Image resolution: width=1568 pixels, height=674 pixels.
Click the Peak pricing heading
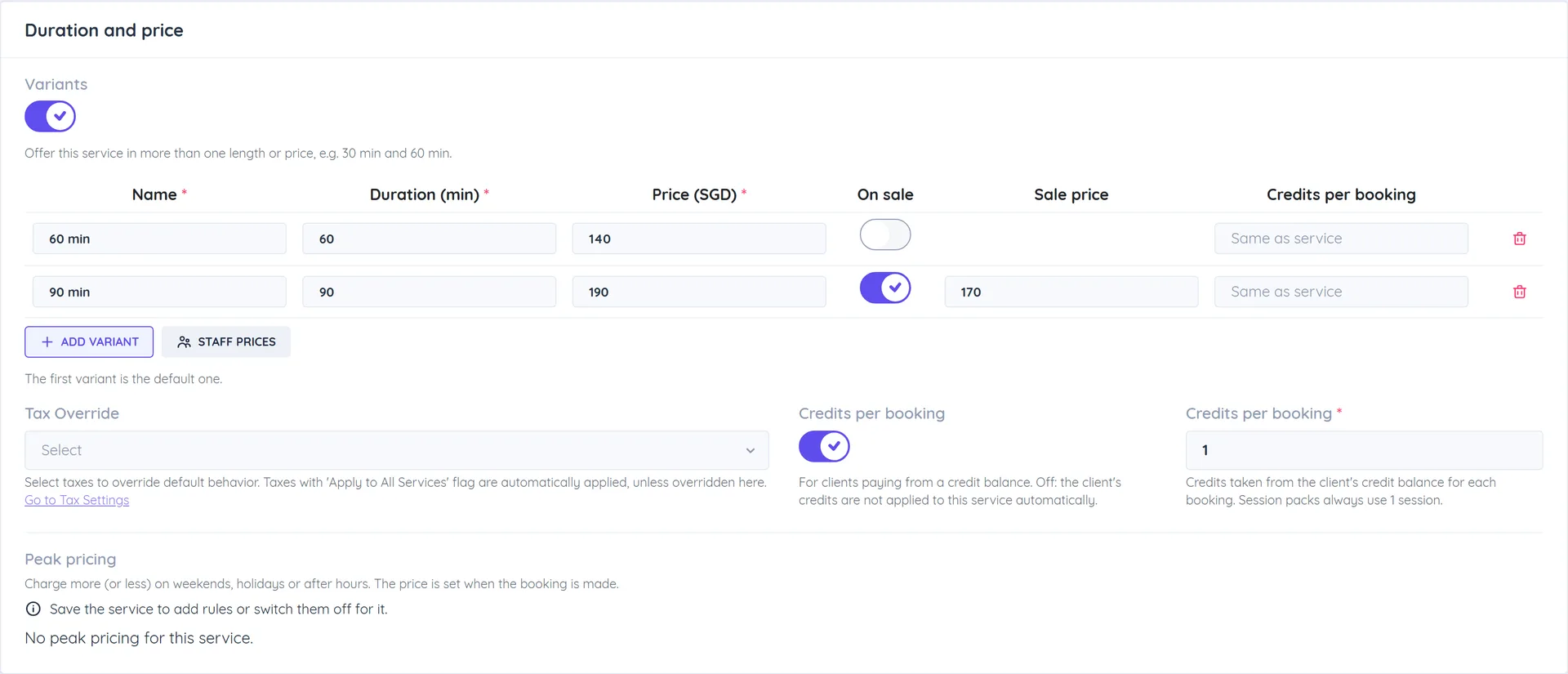coord(70,559)
